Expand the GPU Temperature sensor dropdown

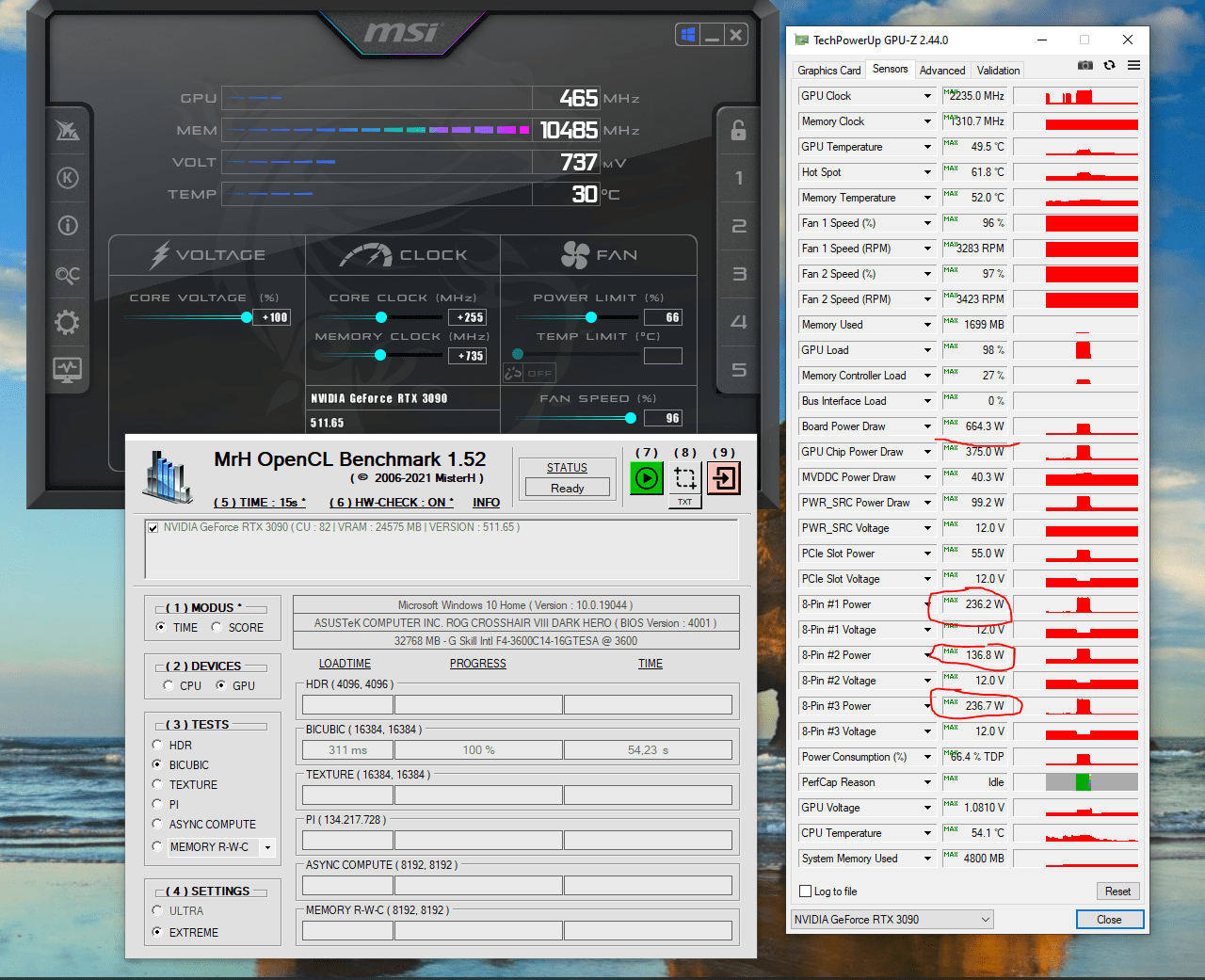tap(927, 147)
